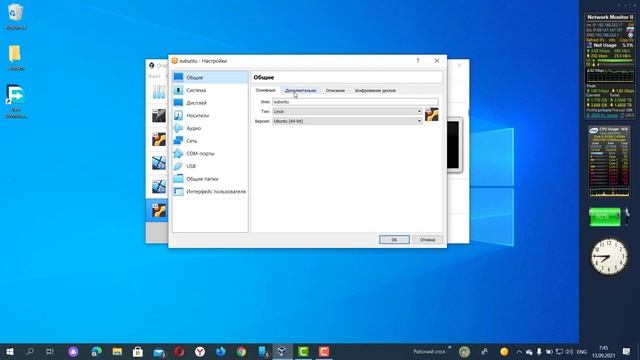This screenshot has width=640, height=360.
Task: Click the taskbar clock showing 7:45
Action: 604,351
